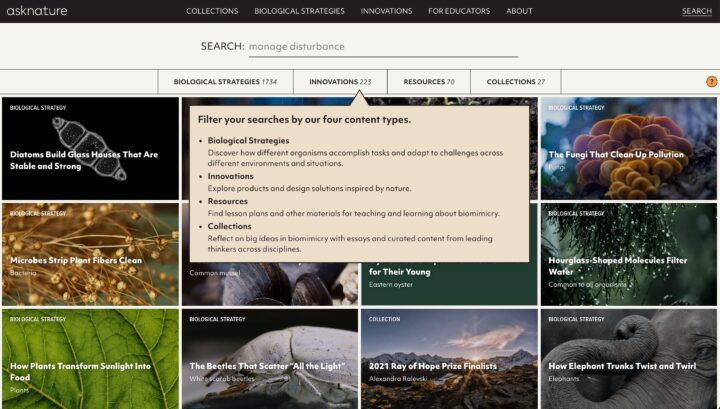Filter by Biological Strategies 1734 tab
This screenshot has width=720, height=409.
[x=225, y=82]
